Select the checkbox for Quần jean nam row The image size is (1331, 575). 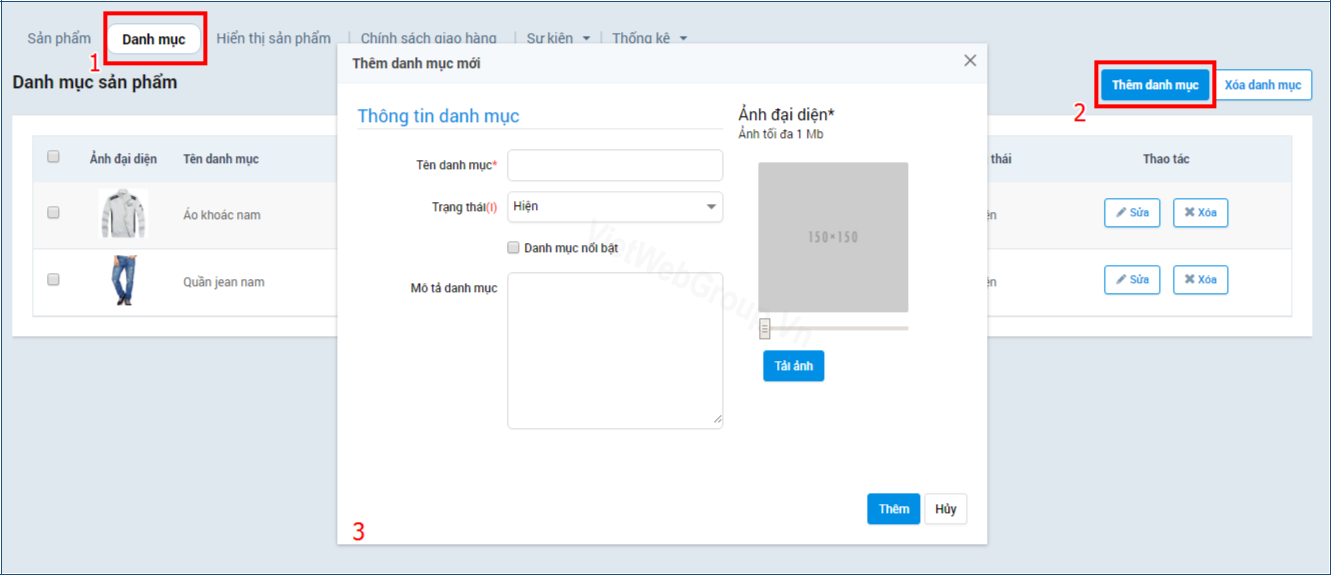(54, 280)
